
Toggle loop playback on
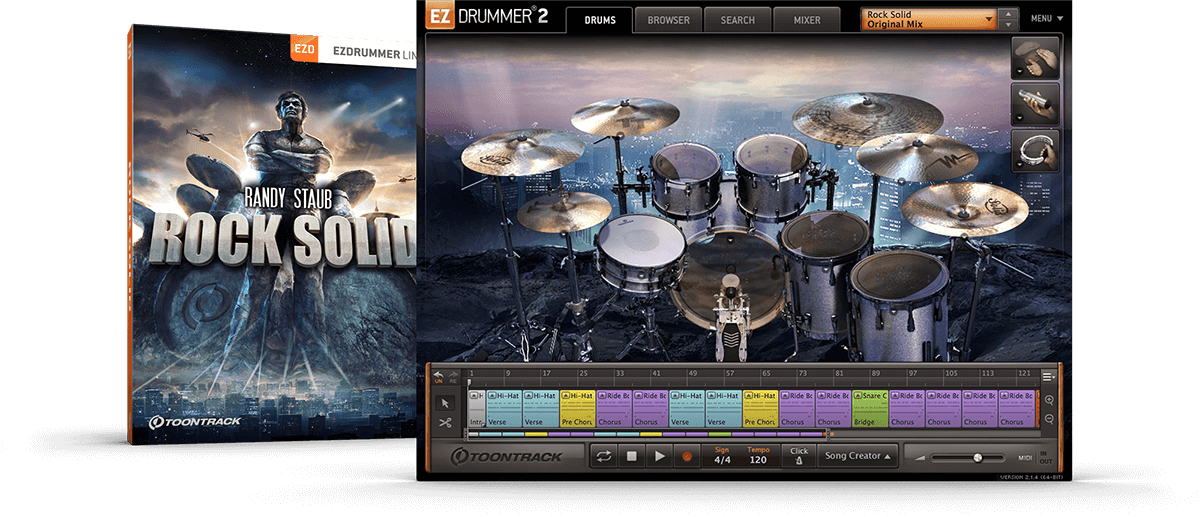click(603, 456)
